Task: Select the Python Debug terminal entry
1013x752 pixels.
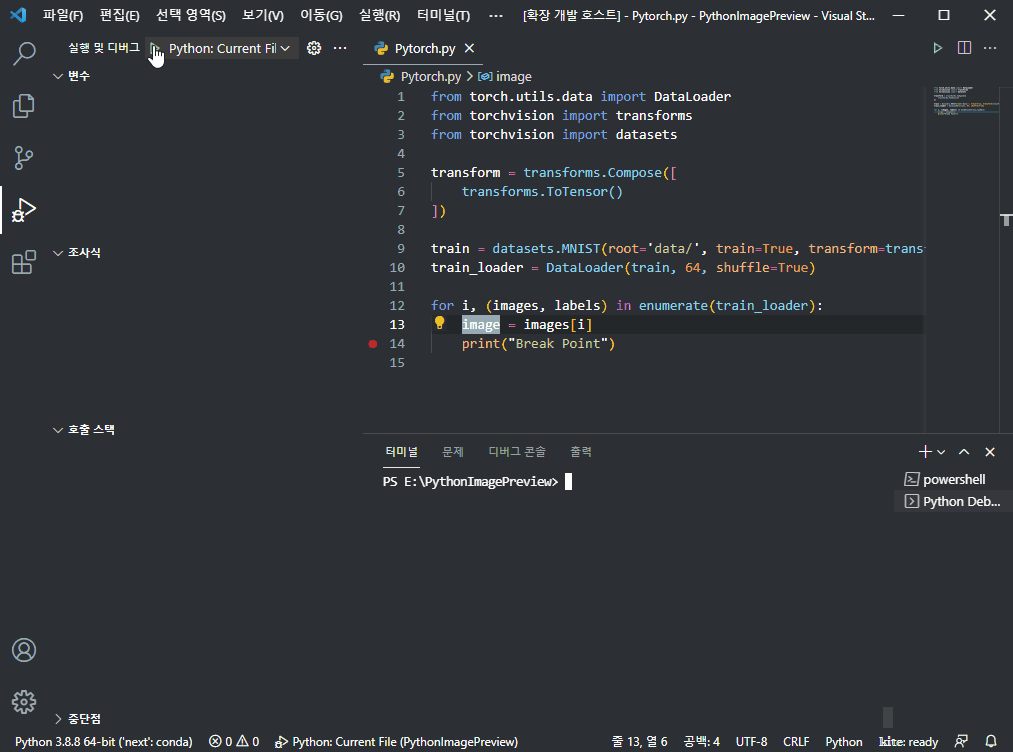Action: [x=954, y=501]
